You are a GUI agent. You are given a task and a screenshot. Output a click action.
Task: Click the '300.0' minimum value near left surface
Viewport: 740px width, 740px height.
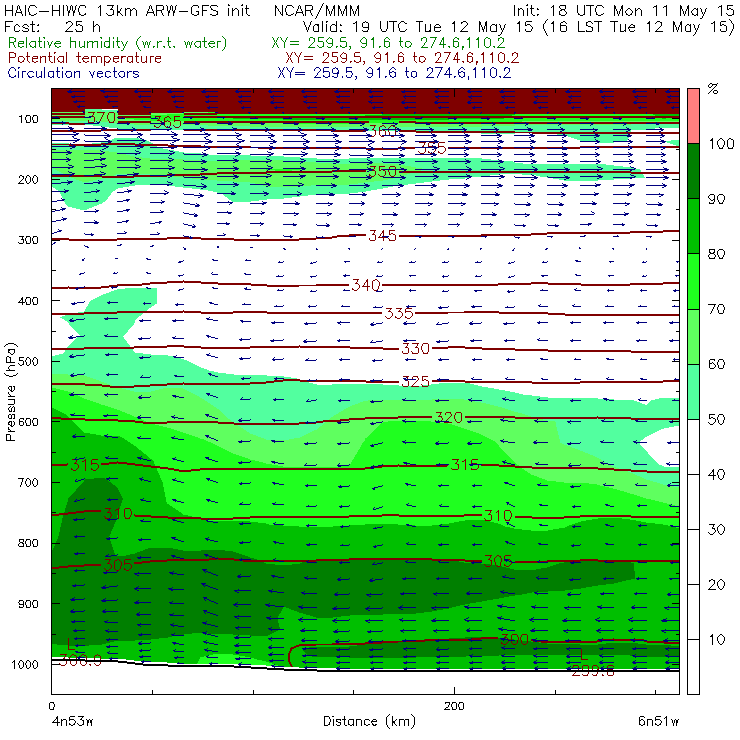click(80, 661)
